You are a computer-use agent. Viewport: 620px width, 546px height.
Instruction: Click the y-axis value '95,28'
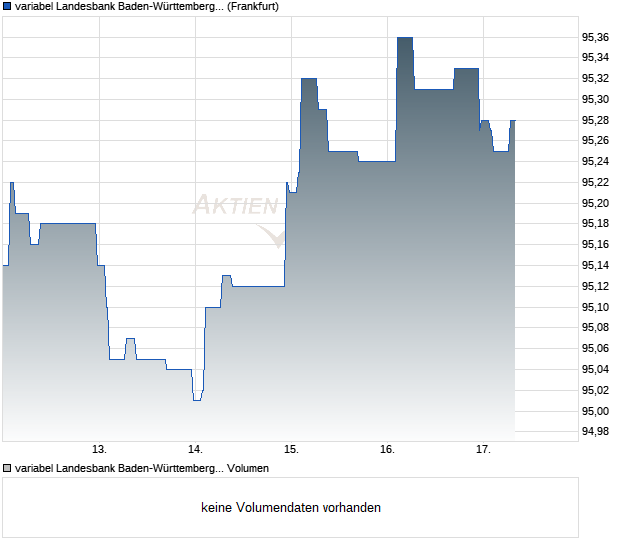595,120
